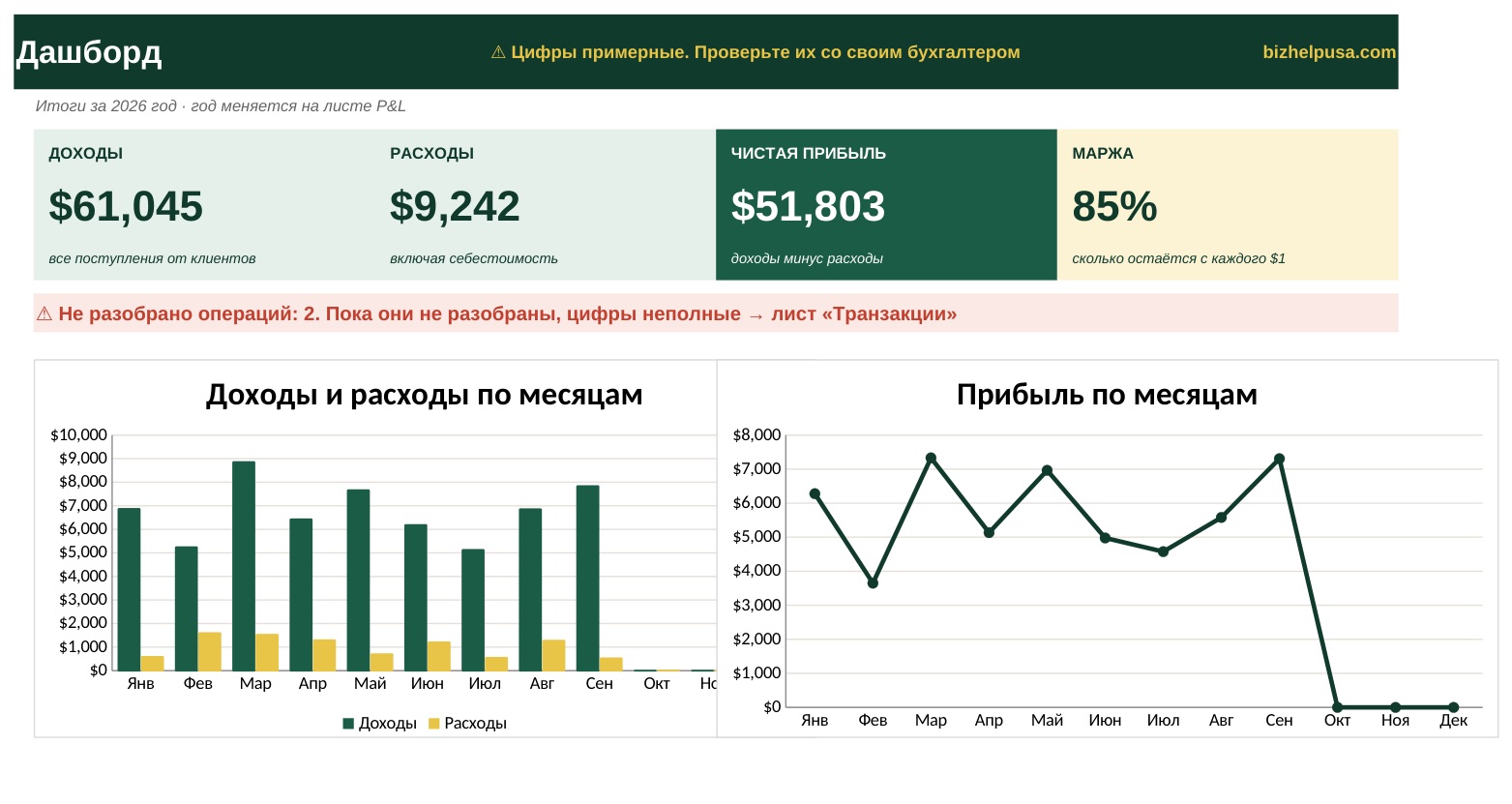The width and height of the screenshot is (1512, 804).
Task: Select the ДОХОДЫ value $61,045
Action: point(126,206)
